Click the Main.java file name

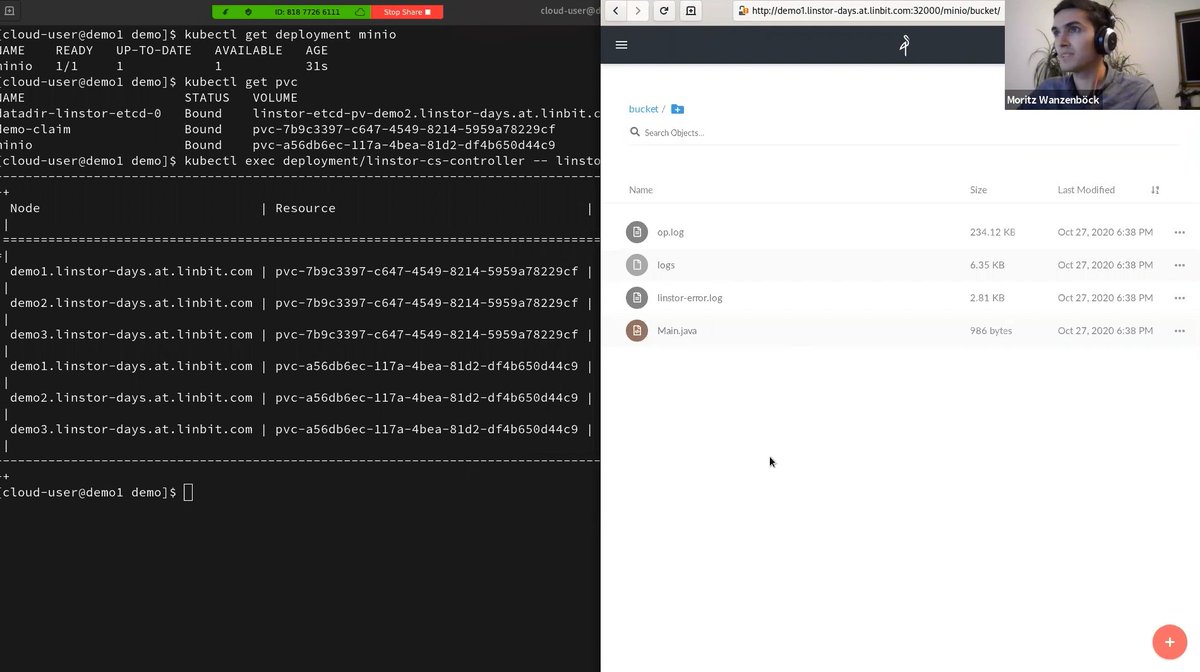677,330
